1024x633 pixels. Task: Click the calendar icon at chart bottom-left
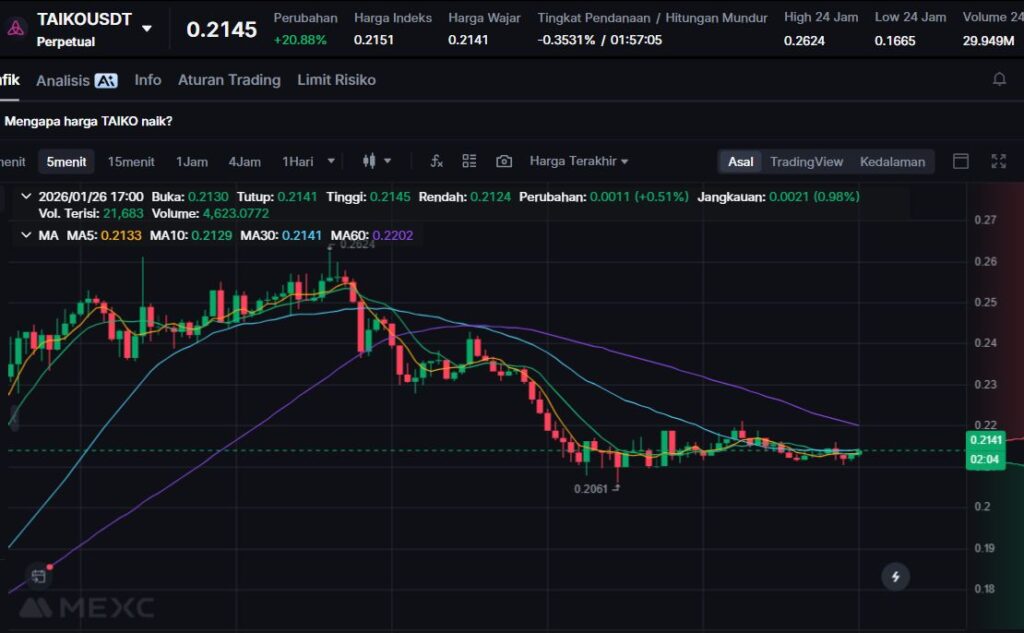pyautogui.click(x=38, y=576)
